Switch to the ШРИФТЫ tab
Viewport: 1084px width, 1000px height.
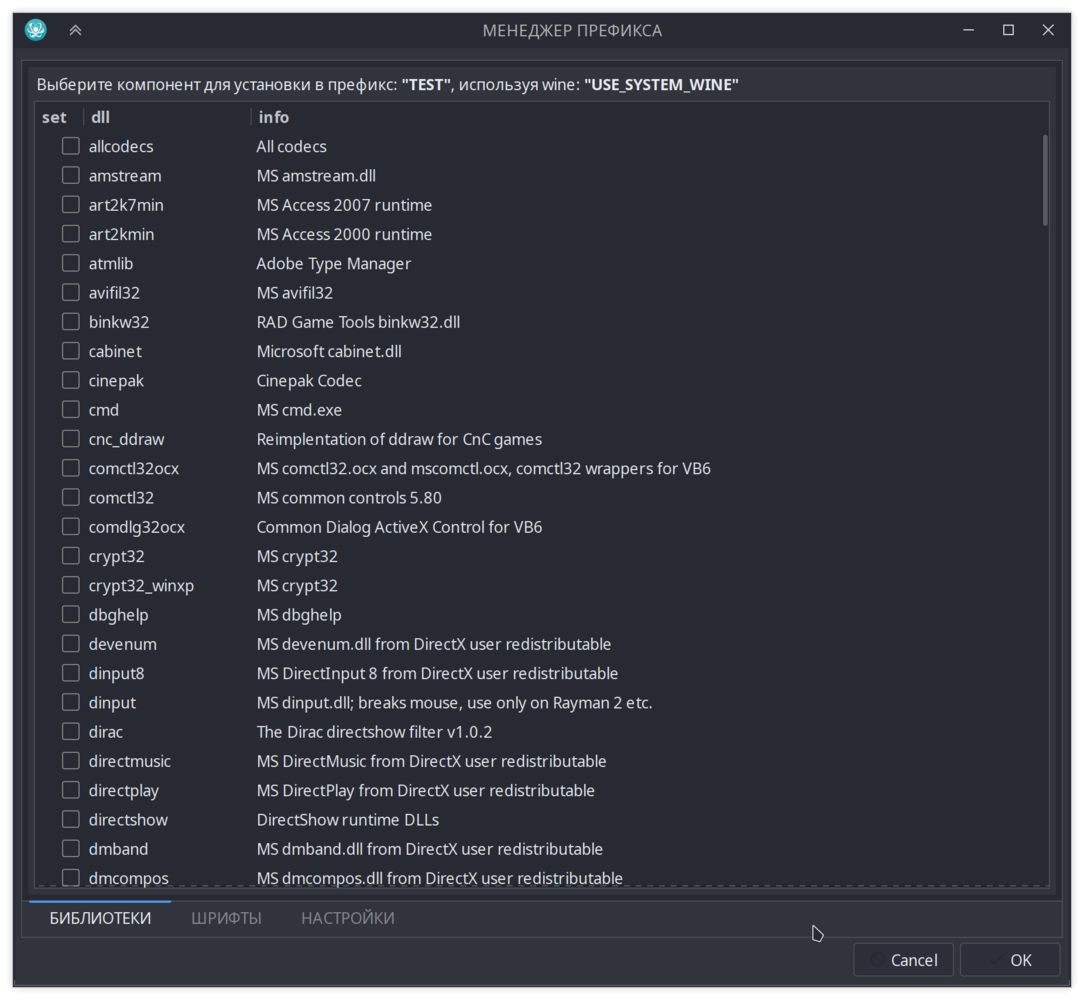tap(226, 918)
